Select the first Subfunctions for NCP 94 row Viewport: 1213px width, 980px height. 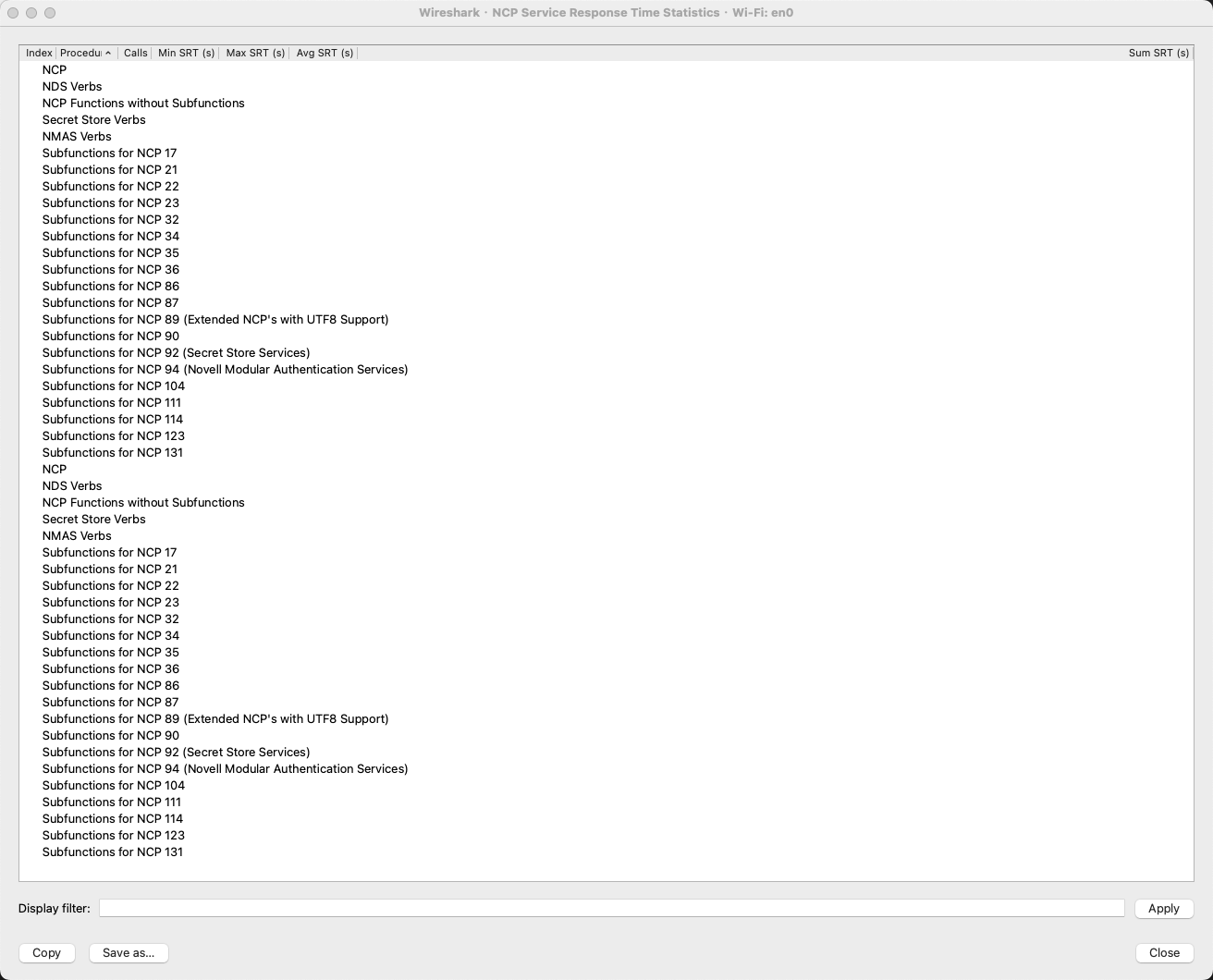click(606, 369)
